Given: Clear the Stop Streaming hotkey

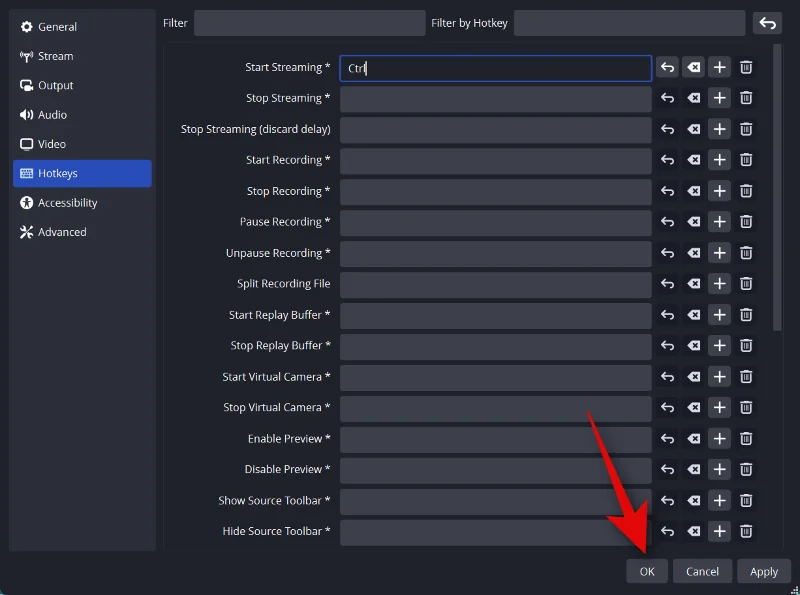Looking at the screenshot, I should click(693, 98).
